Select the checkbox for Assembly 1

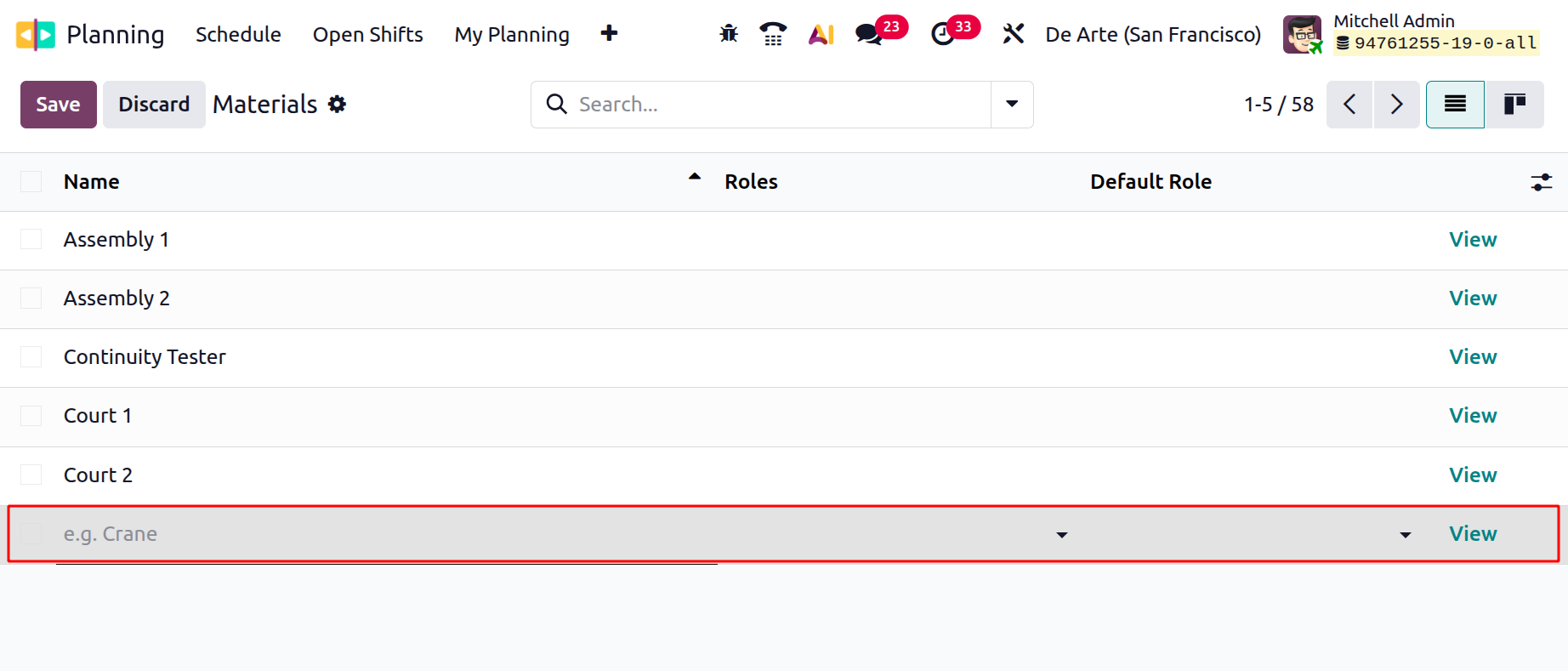click(31, 239)
